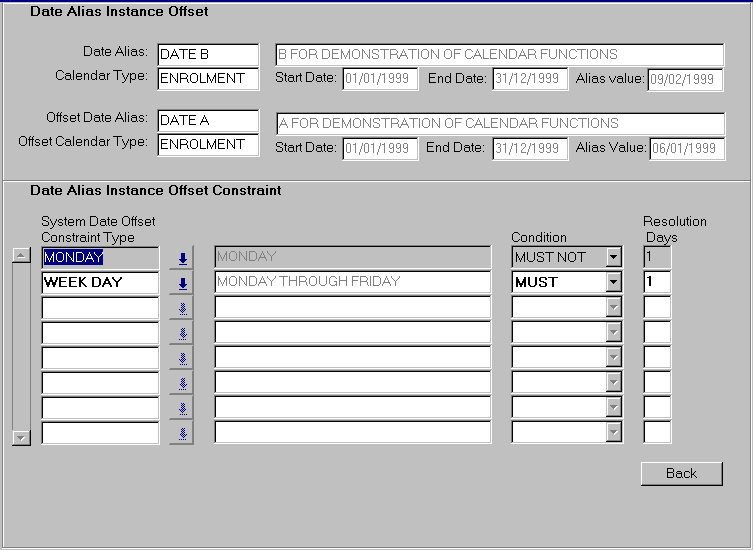Expand the empty Condition dropdown in third row

coord(613,308)
